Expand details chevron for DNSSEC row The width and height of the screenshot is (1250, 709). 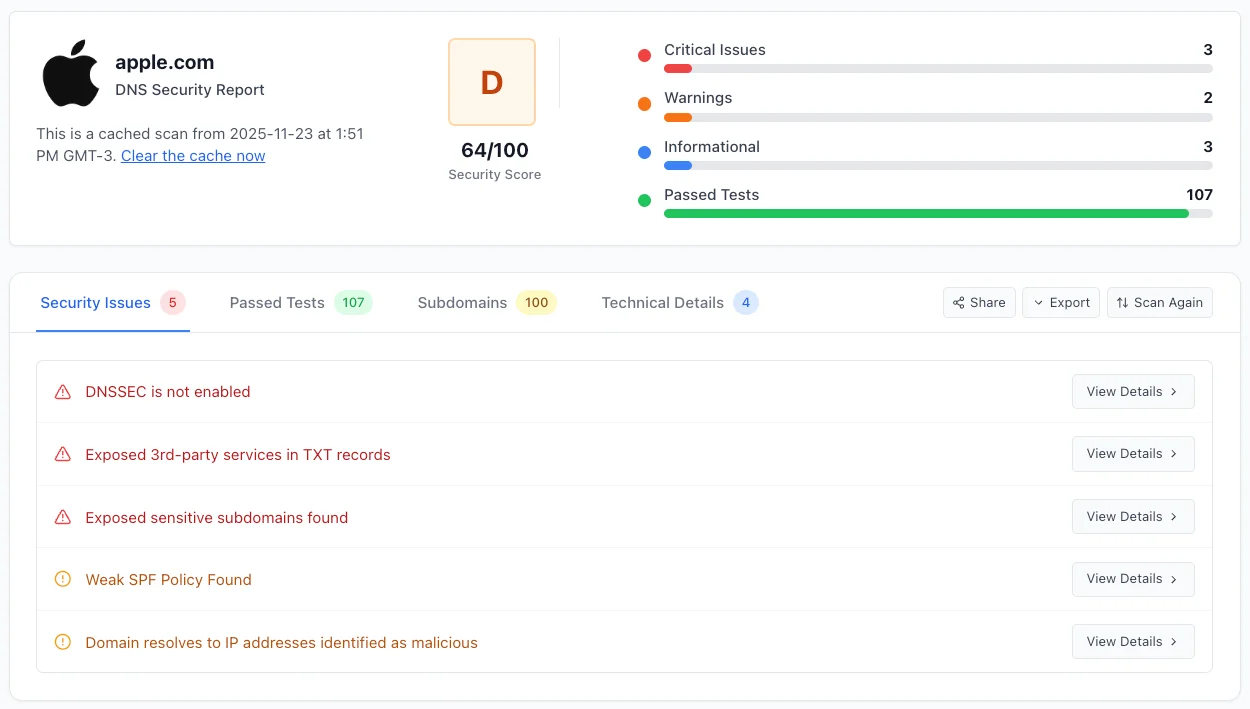tap(1174, 392)
